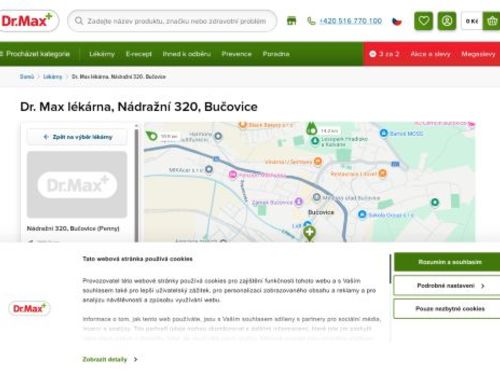Viewport: 500px width, 375px height.
Task: Click Zpět na výběr lékárny button
Action: (77, 137)
